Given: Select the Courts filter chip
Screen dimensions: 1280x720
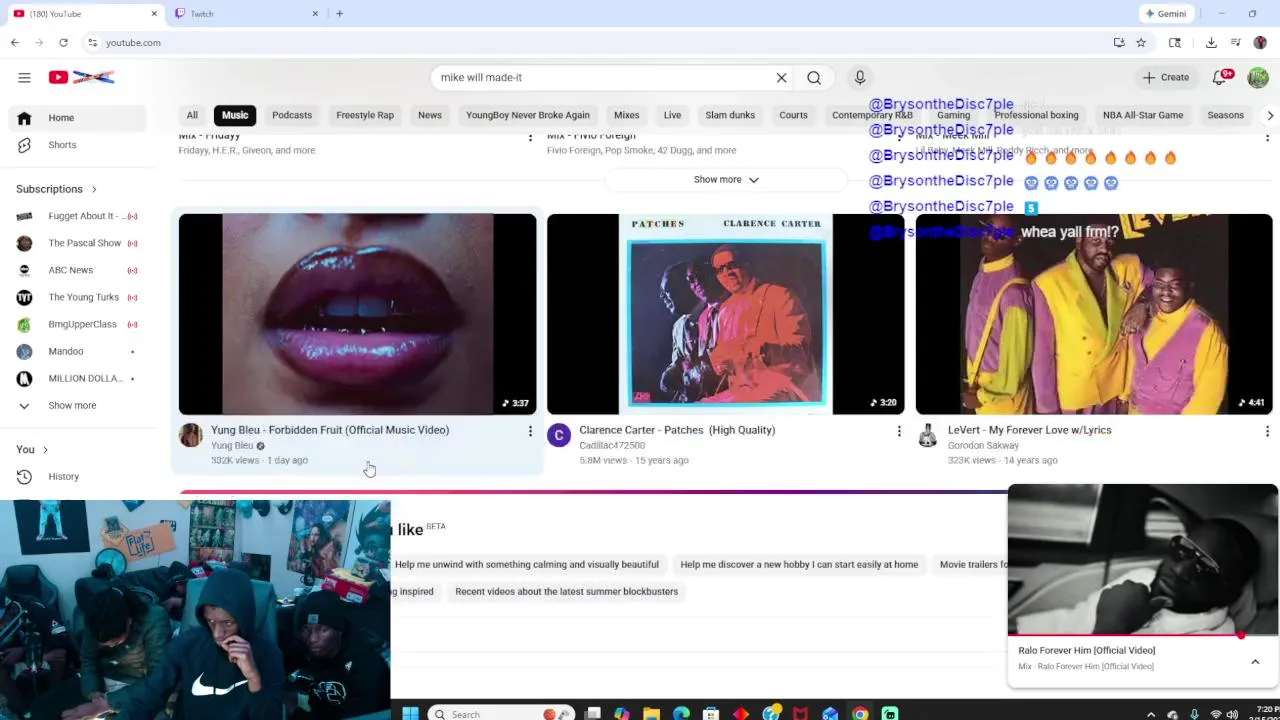Looking at the screenshot, I should pyautogui.click(x=793, y=115).
